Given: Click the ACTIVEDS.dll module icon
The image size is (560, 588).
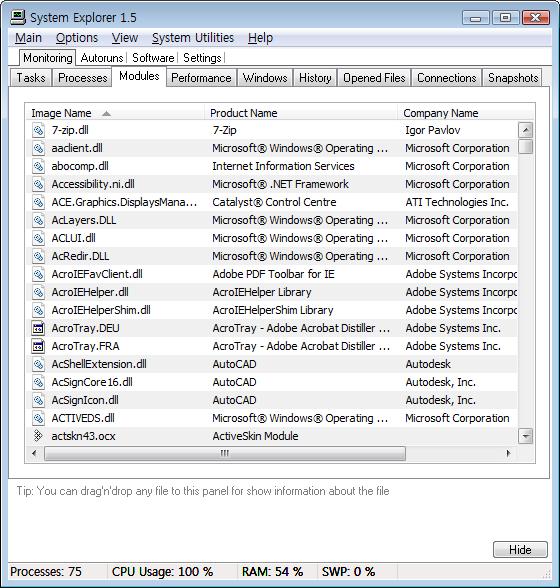Looking at the screenshot, I should tap(38, 418).
